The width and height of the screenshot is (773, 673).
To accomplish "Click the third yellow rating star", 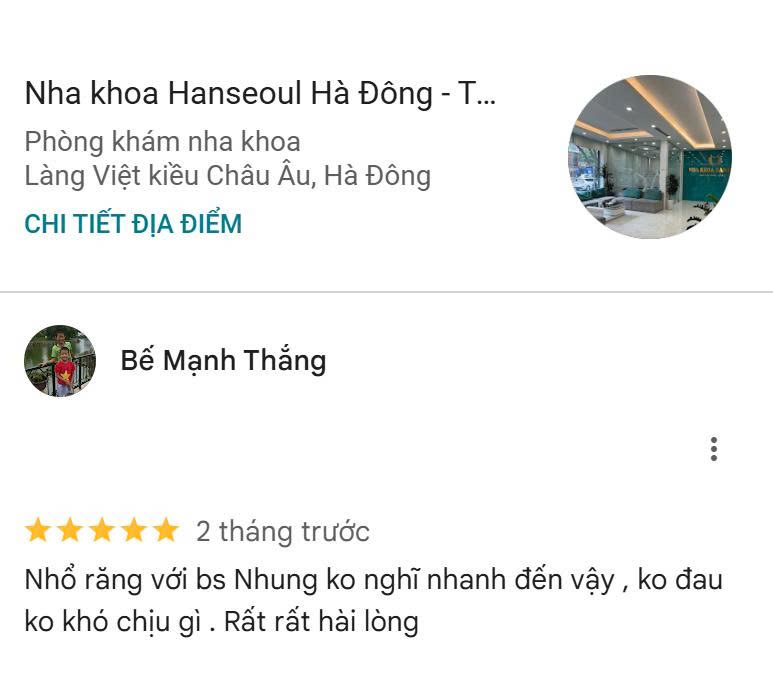I will pos(102,530).
